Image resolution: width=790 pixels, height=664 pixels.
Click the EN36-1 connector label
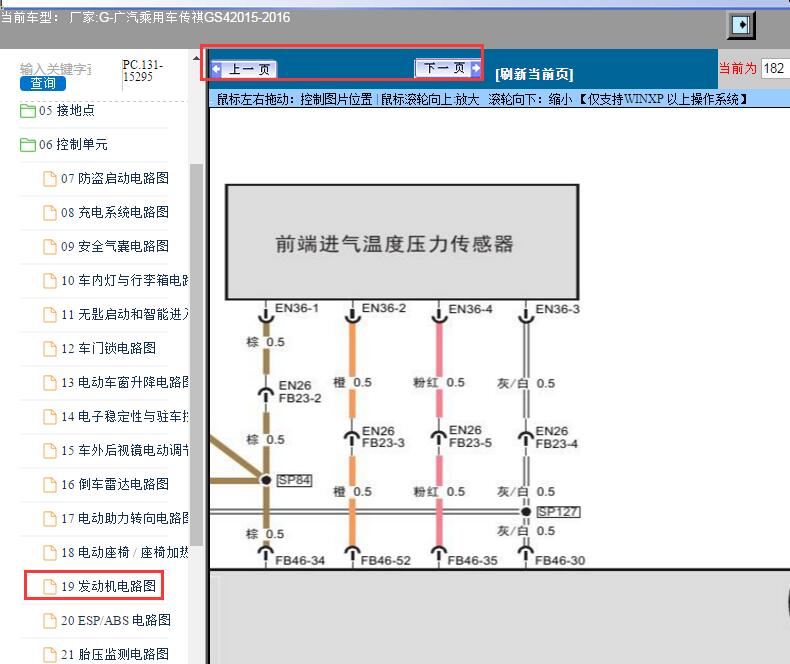(x=297, y=308)
